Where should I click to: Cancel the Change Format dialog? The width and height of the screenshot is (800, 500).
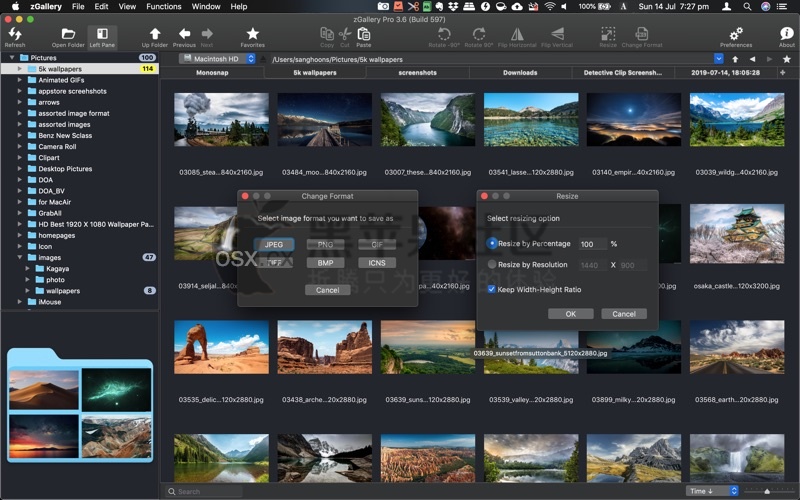pyautogui.click(x=328, y=290)
